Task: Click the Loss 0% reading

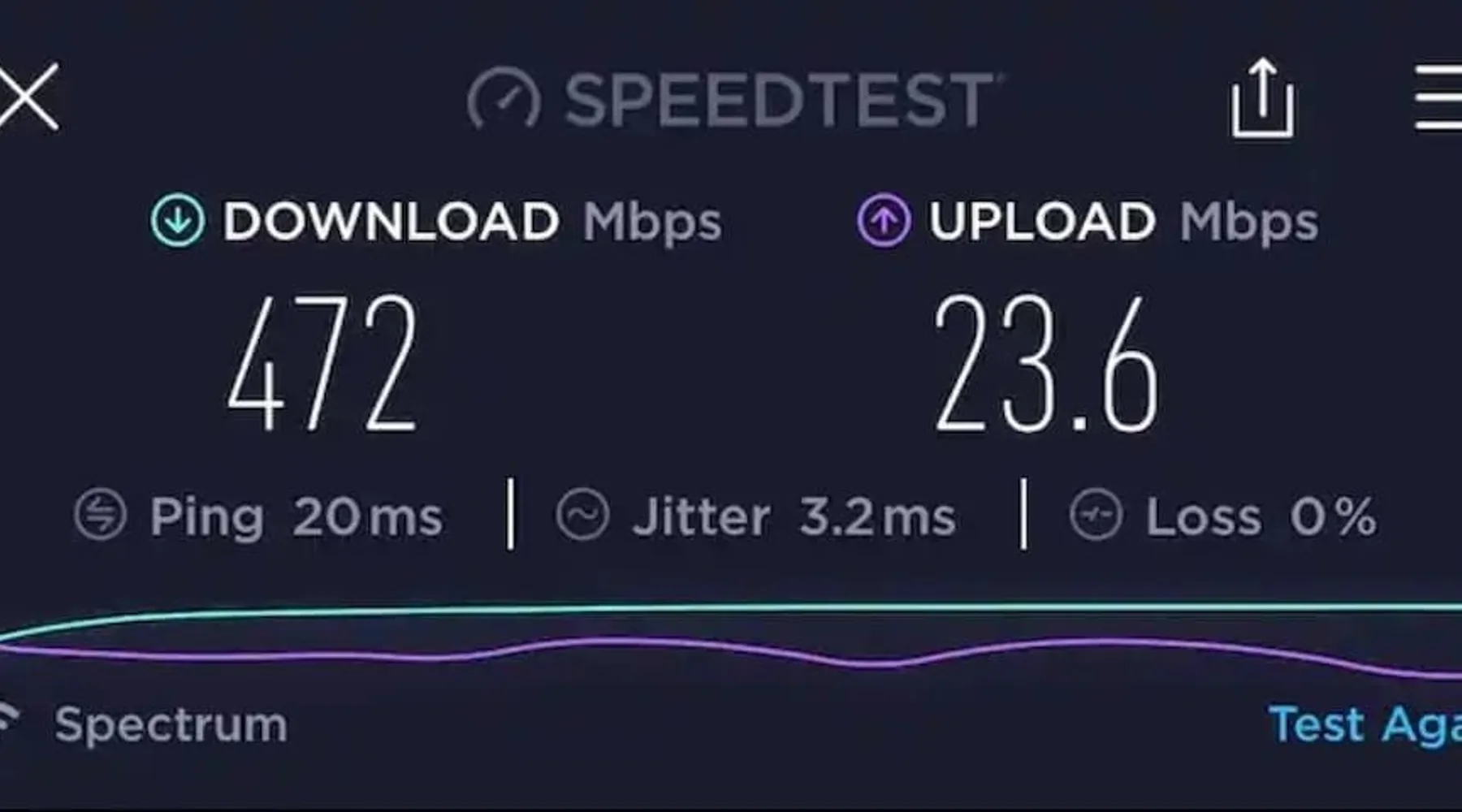Action: 1261,517
